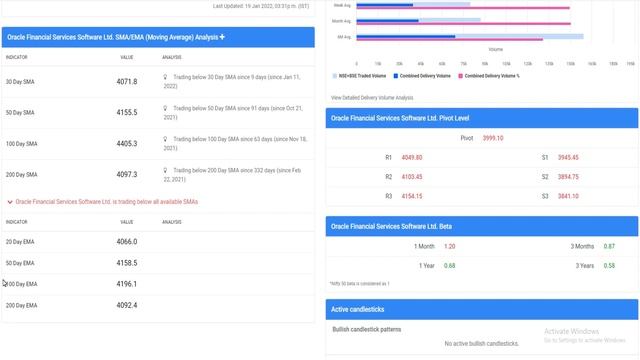This screenshot has width=640, height=360.
Task: Click 50 Day EMA indicator label
Action: coord(20,263)
